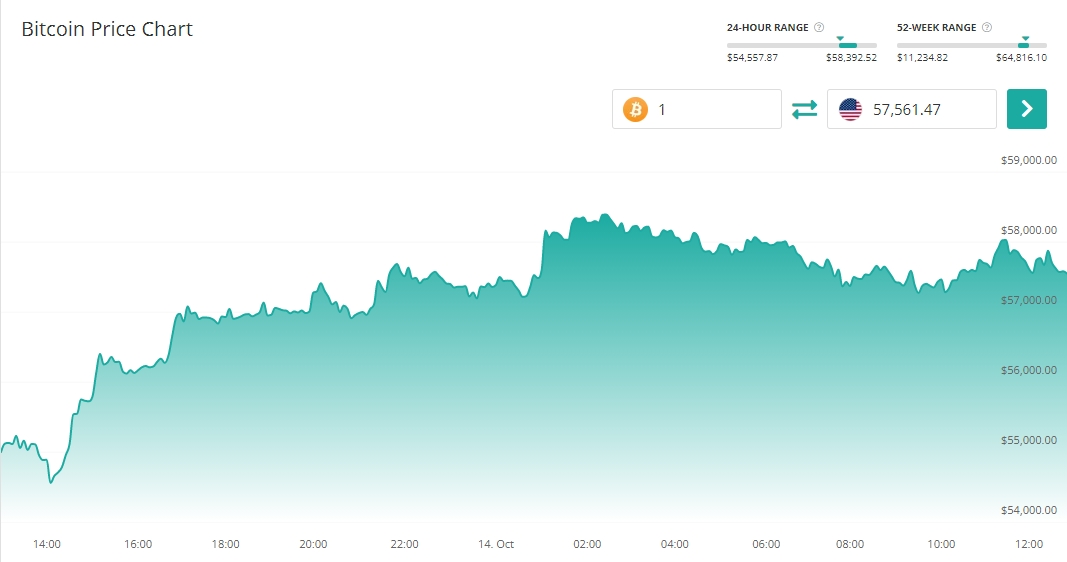This screenshot has width=1067, height=562.
Task: Click the 02:00 time axis label
Action: [587, 544]
